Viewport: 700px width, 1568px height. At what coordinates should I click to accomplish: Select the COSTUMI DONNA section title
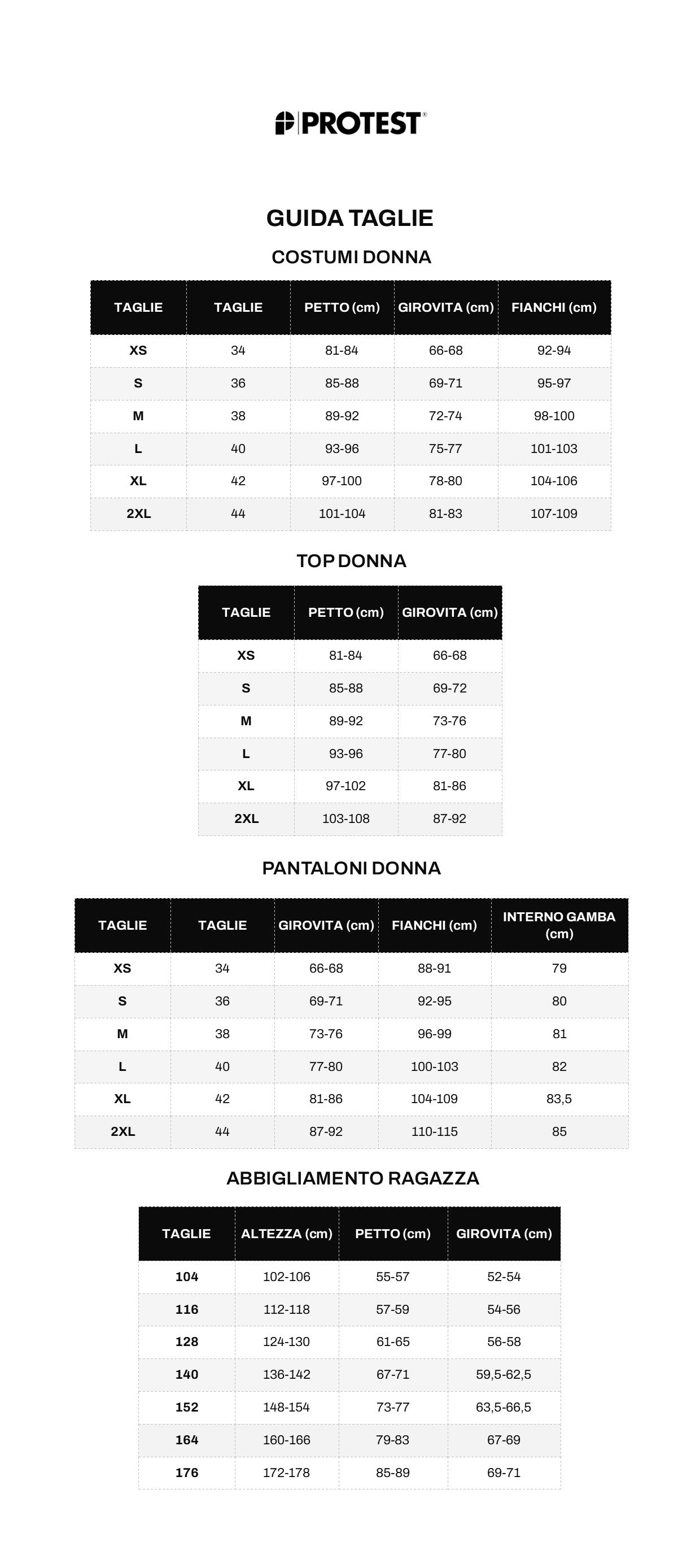click(351, 257)
